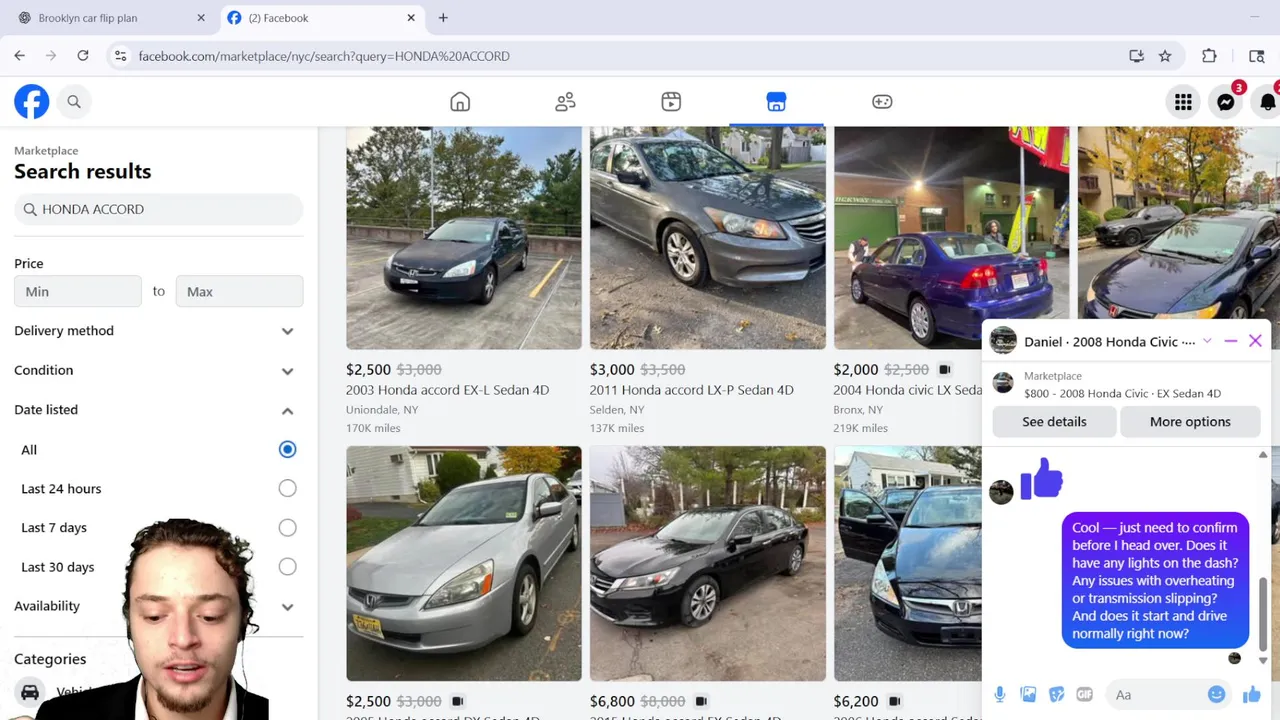
Task: Open the silver Accord photo priced $2,500
Action: coord(463,563)
